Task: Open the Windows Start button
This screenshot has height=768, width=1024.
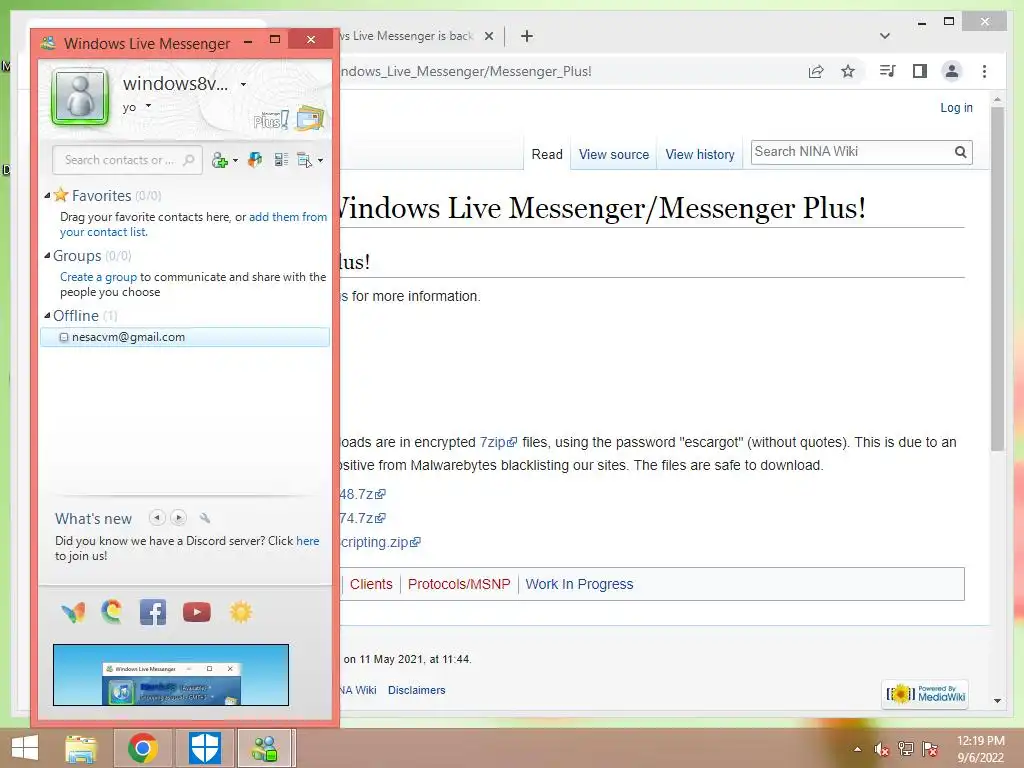Action: (x=25, y=748)
